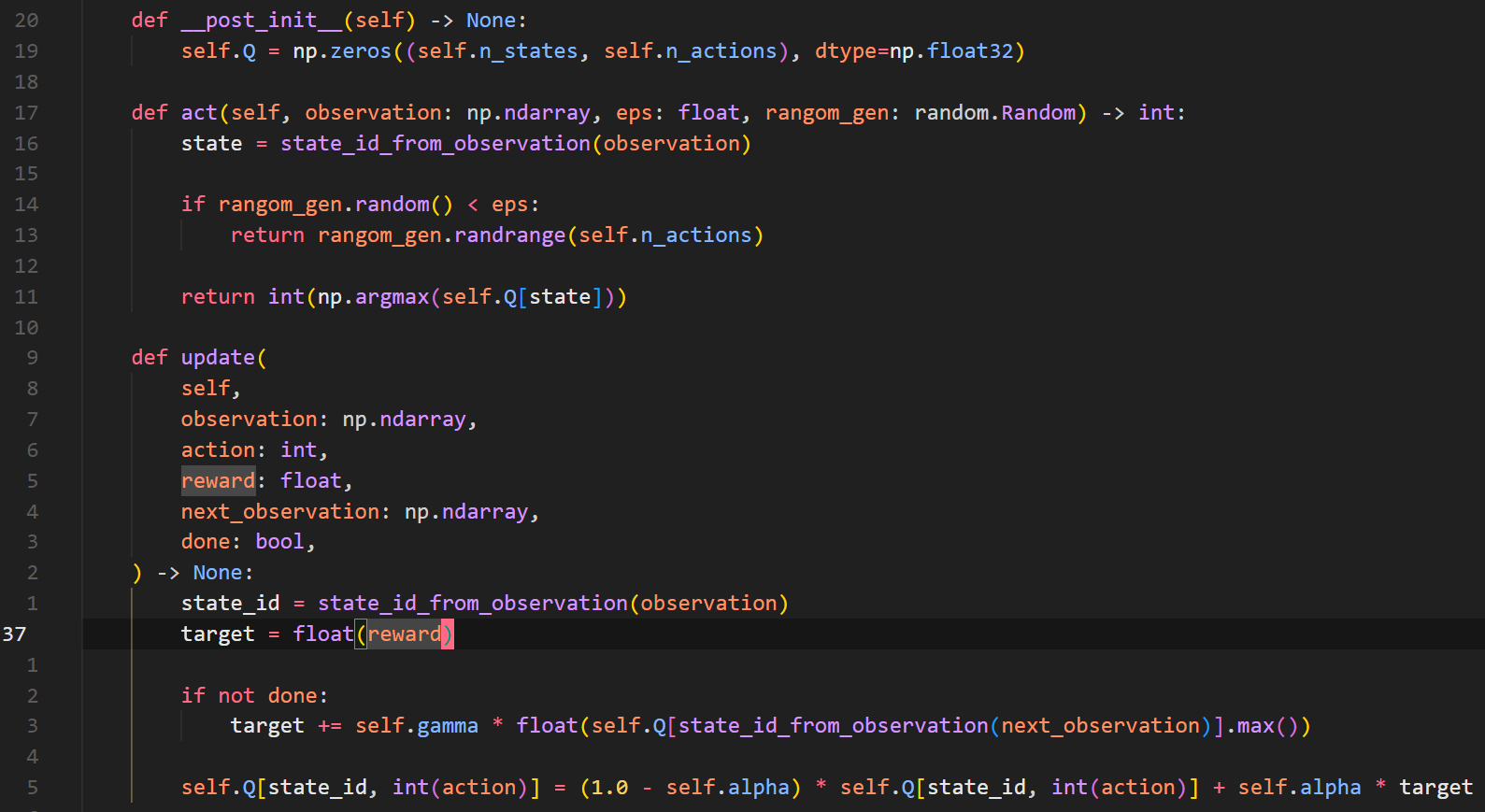1485x812 pixels.
Task: Click self.alpha inside (1.0 - self.alpha)
Action: click(x=727, y=788)
